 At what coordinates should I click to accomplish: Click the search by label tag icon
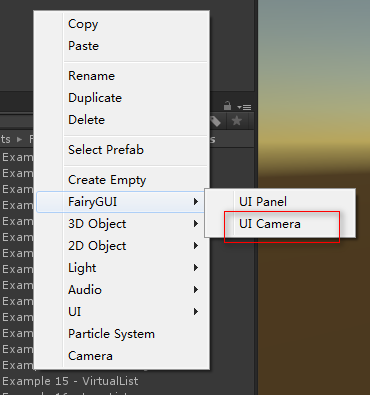tap(216, 121)
